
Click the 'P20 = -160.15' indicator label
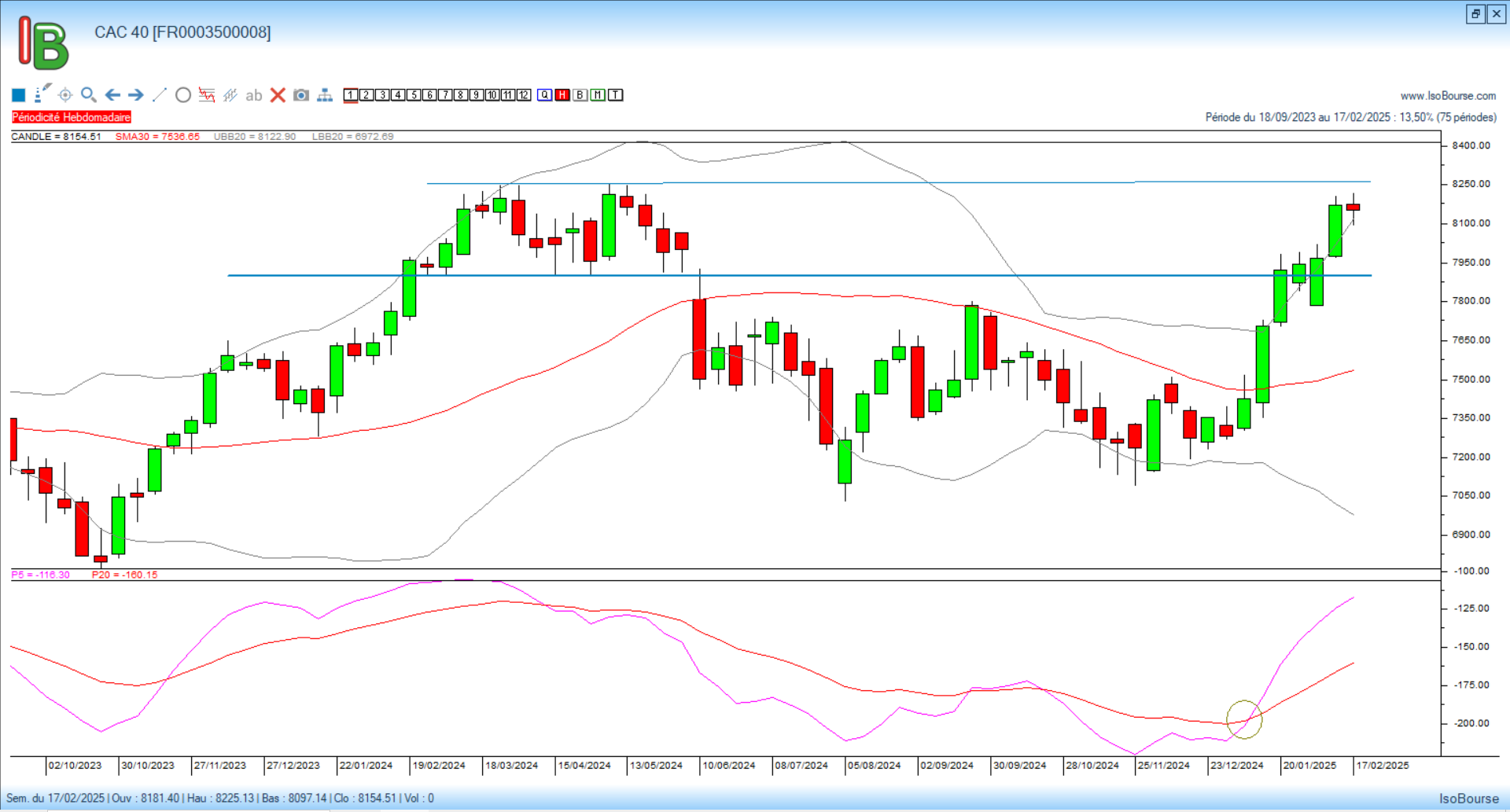124,575
